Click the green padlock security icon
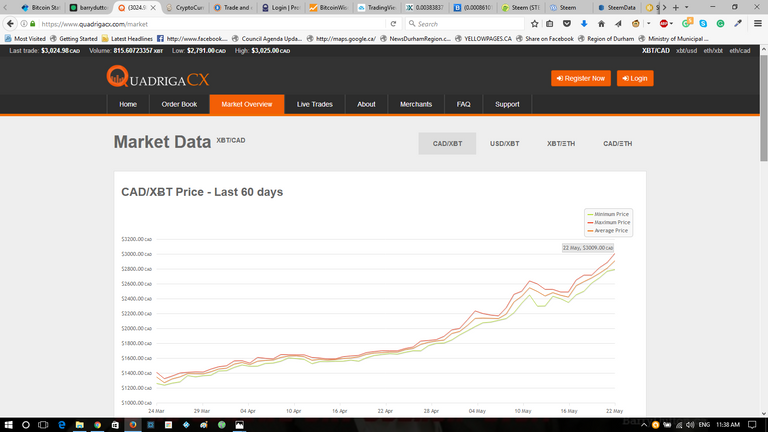The width and height of the screenshot is (768, 432). 33,24
